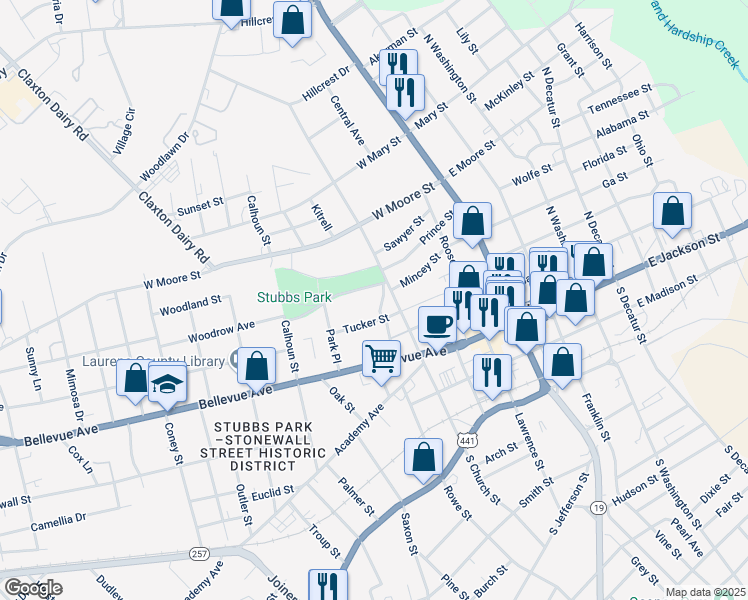Viewport: 748px width, 600px height.
Task: Click the Laurens County Library pin icon
Action: pyautogui.click(x=233, y=360)
